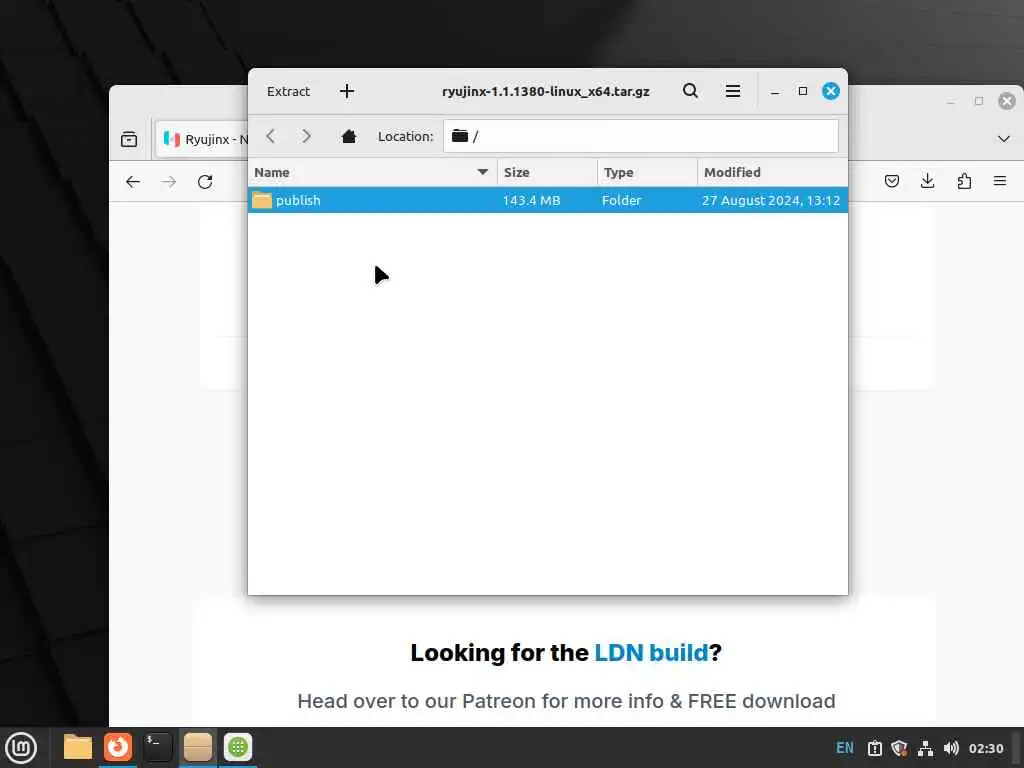Open Firefox downloads panel
The width and height of the screenshot is (1024, 768).
coord(927,181)
